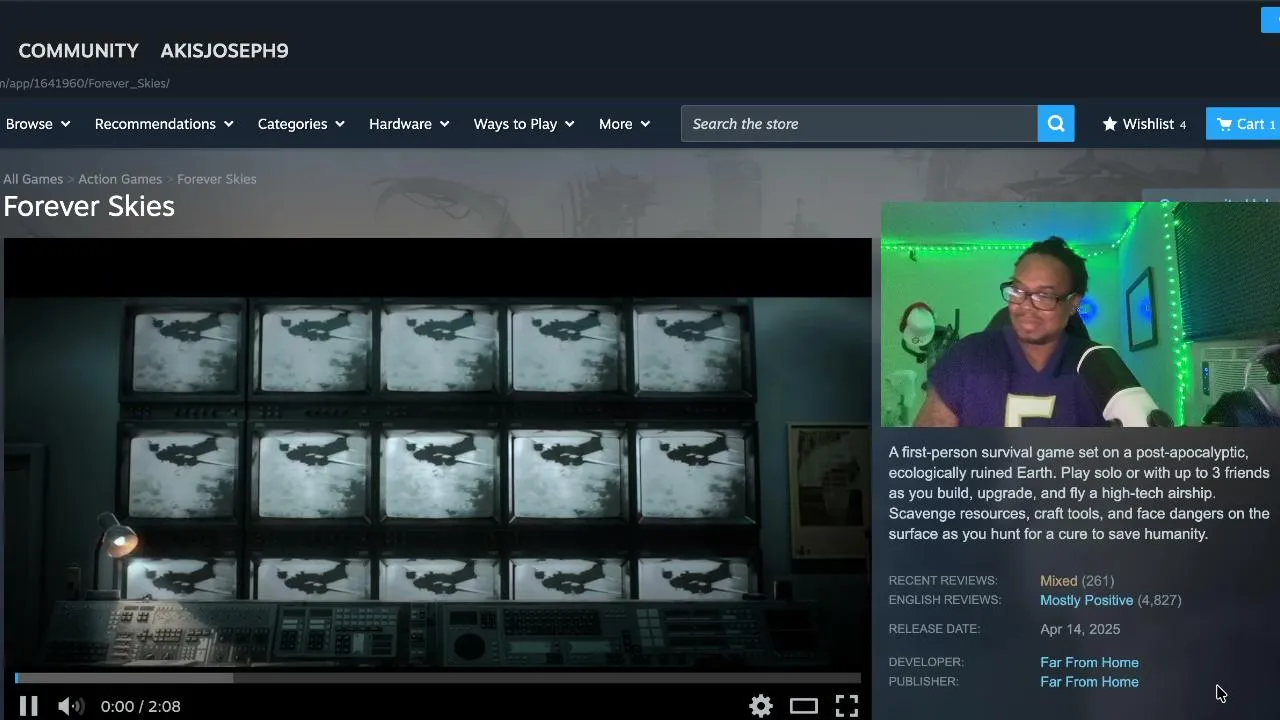Open publisher Far From Home link
The image size is (1280, 720).
coord(1089,682)
